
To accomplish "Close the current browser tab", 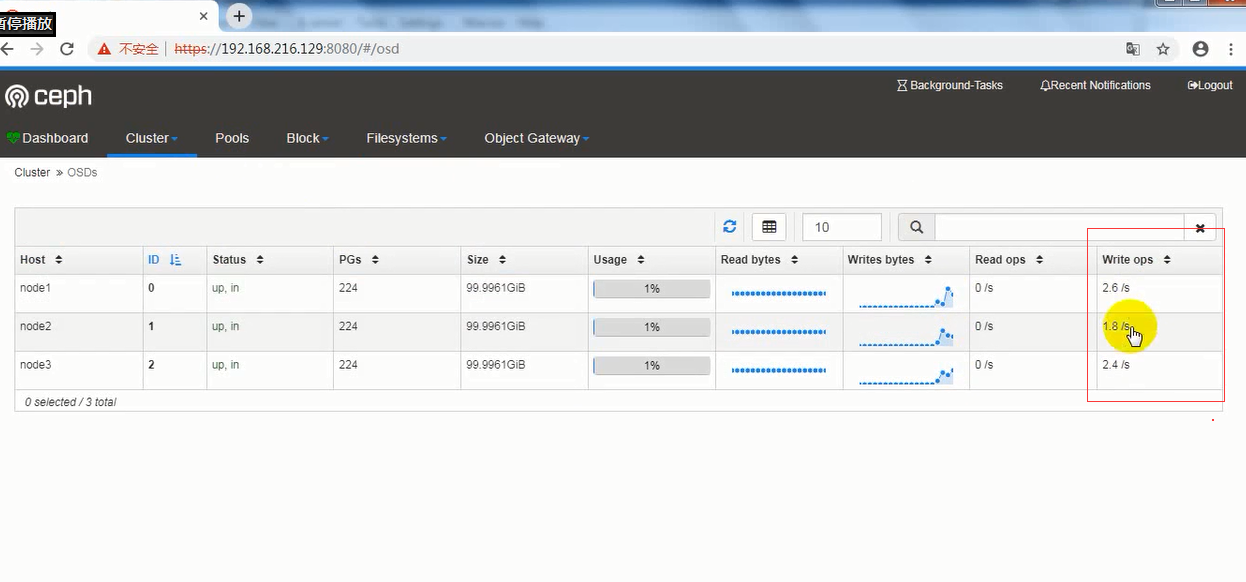I will (204, 16).
